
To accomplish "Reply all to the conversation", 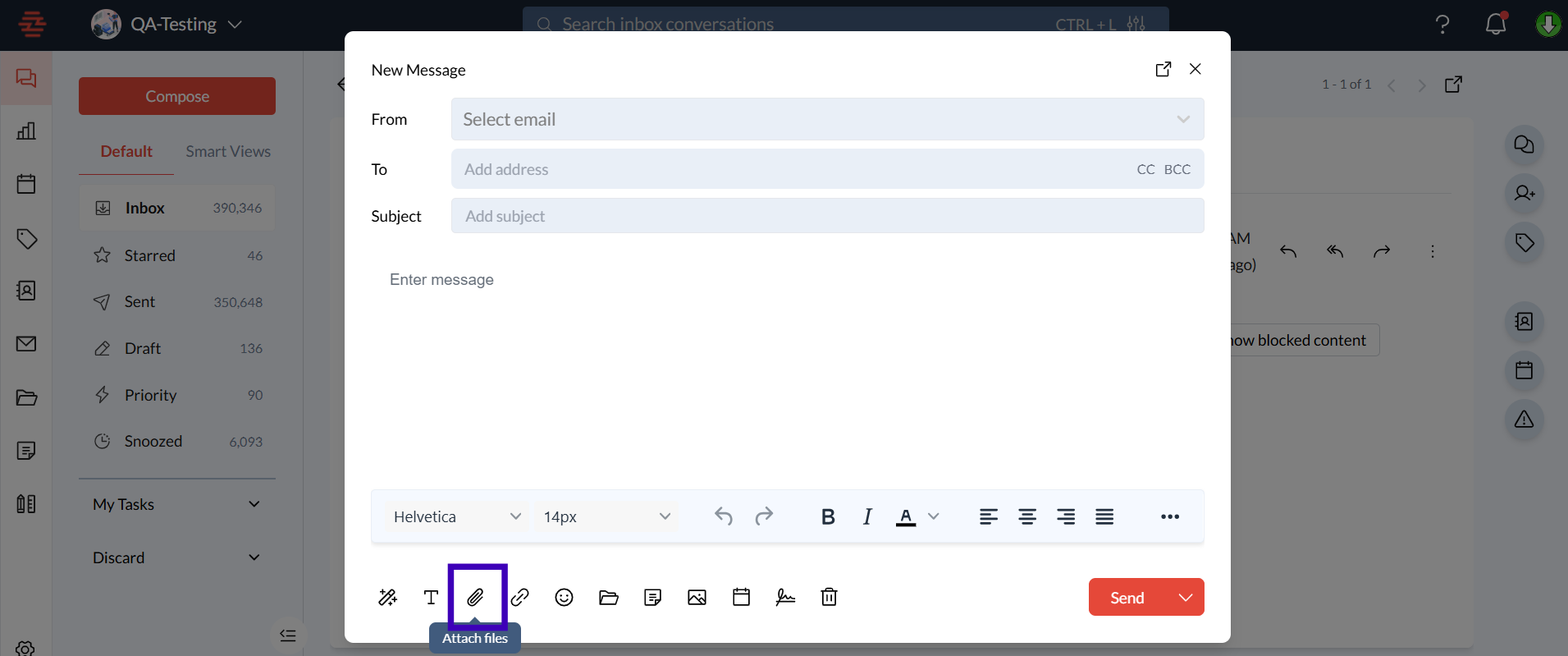I will pyautogui.click(x=1335, y=251).
